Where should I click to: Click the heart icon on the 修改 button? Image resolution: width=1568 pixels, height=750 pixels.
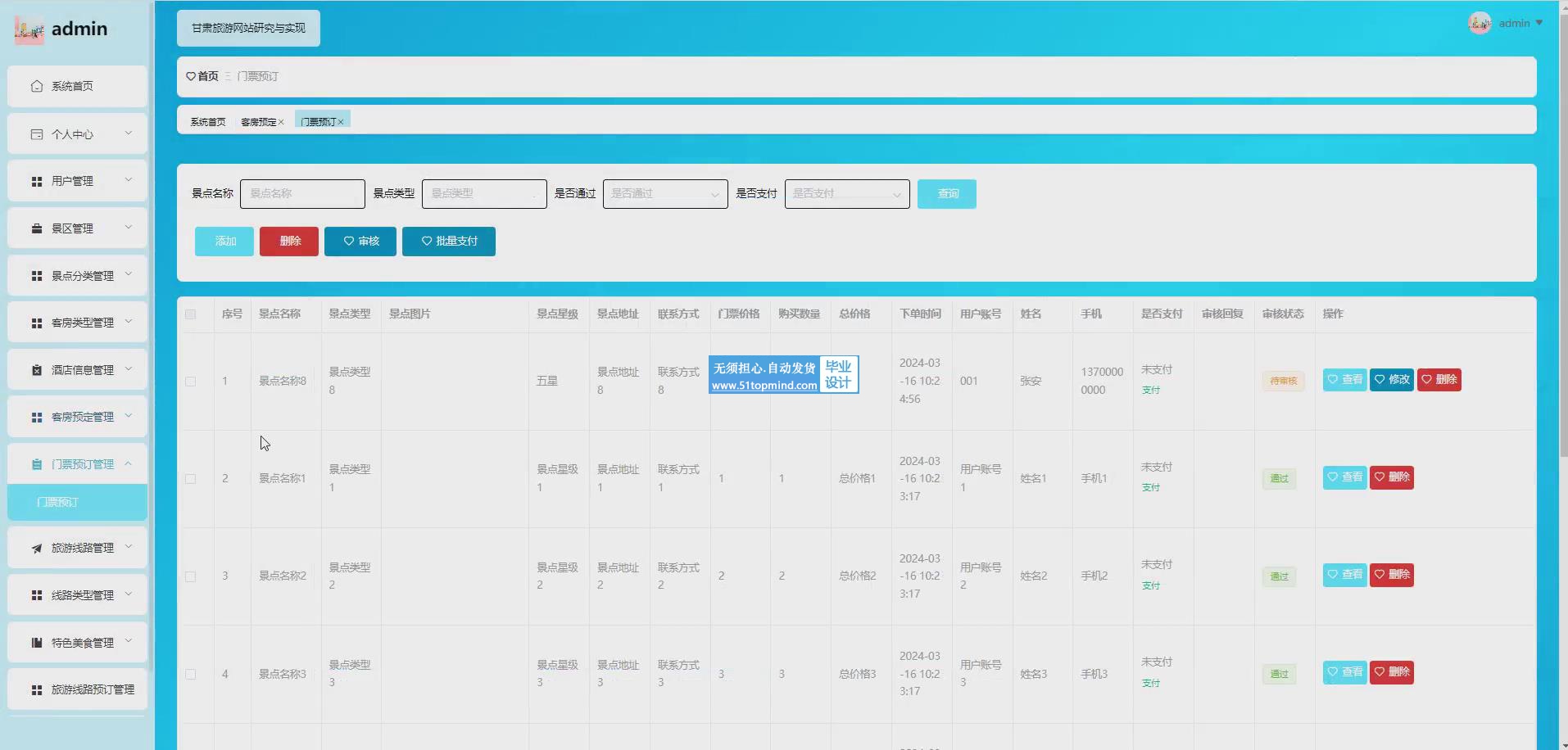1380,379
